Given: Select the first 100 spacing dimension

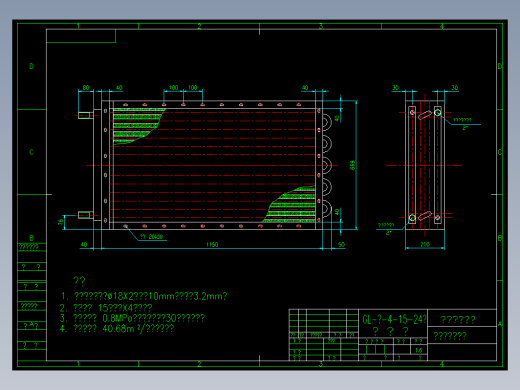Looking at the screenshot, I should (173, 88).
